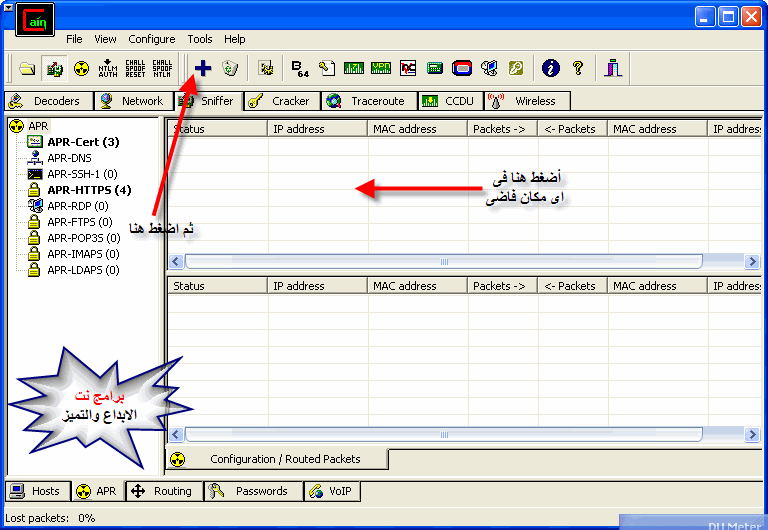This screenshot has width=768, height=530.
Task: Select the Configuration / Routed Packets tab
Action: 277,459
